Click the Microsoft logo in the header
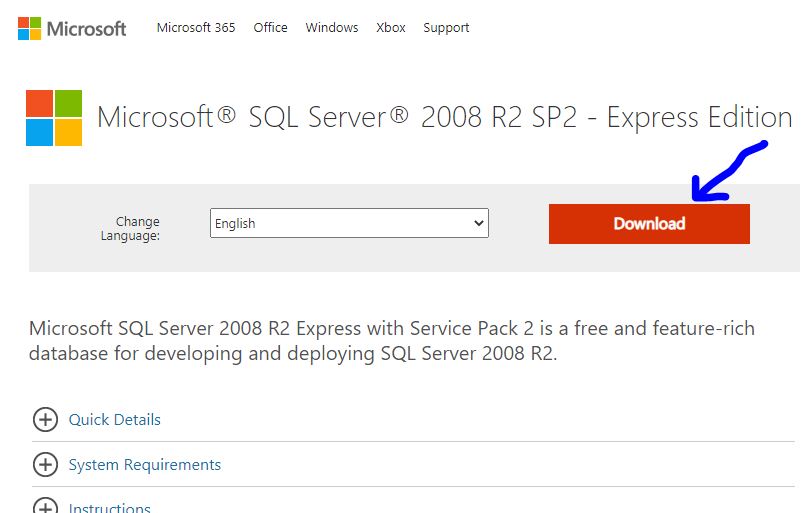The width and height of the screenshot is (808, 513). 72,28
